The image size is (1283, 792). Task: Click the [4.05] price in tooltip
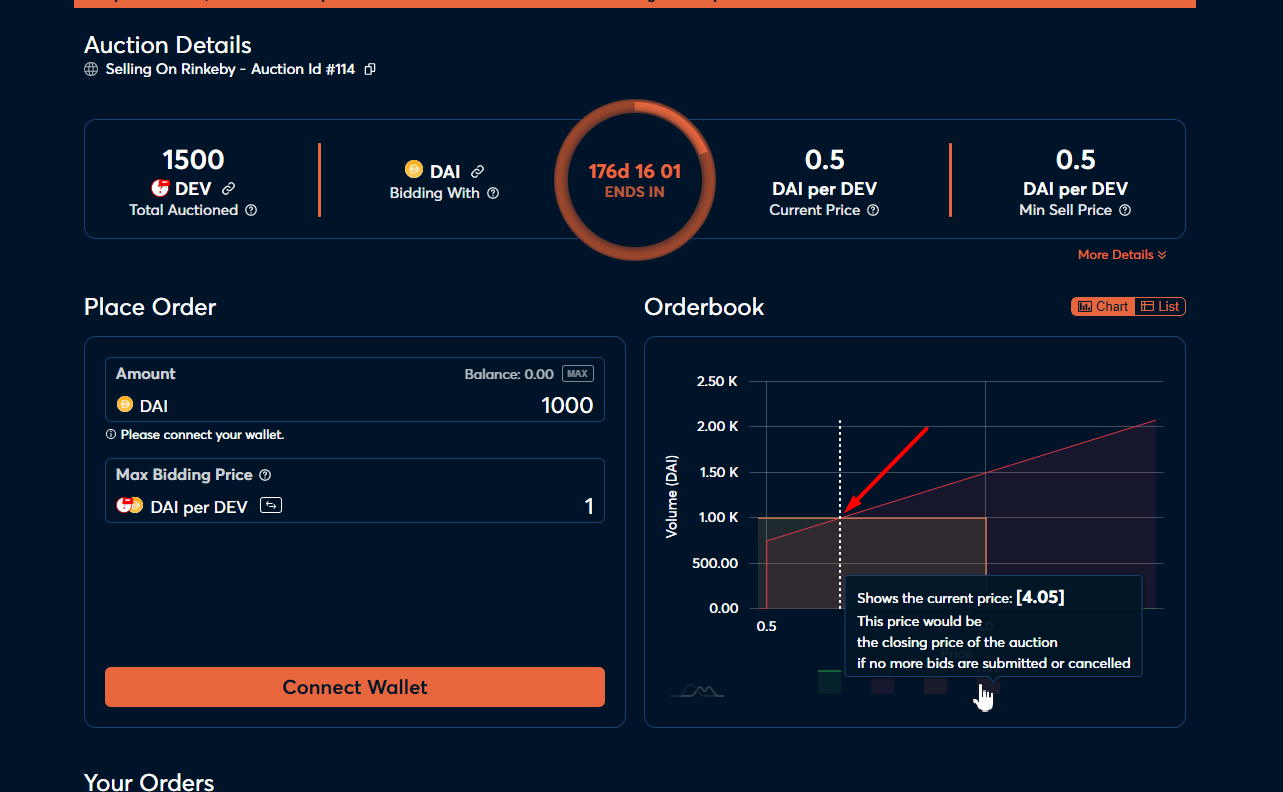1040,597
